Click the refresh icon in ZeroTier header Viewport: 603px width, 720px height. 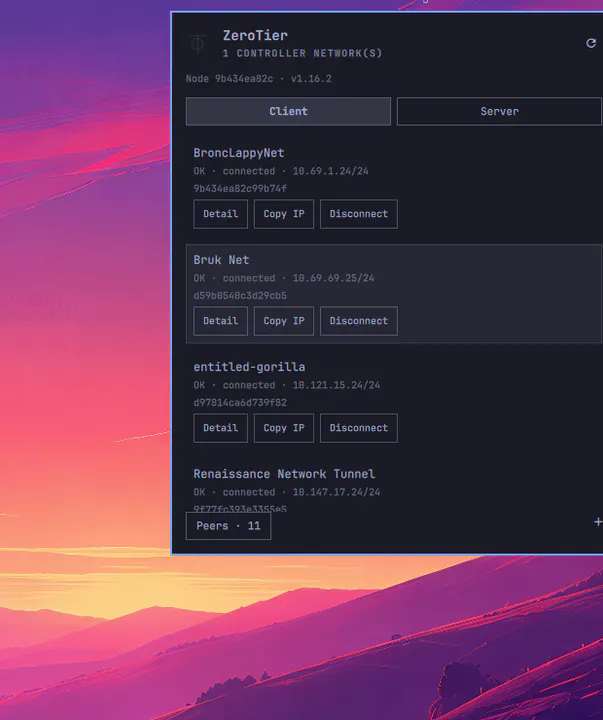pos(591,43)
